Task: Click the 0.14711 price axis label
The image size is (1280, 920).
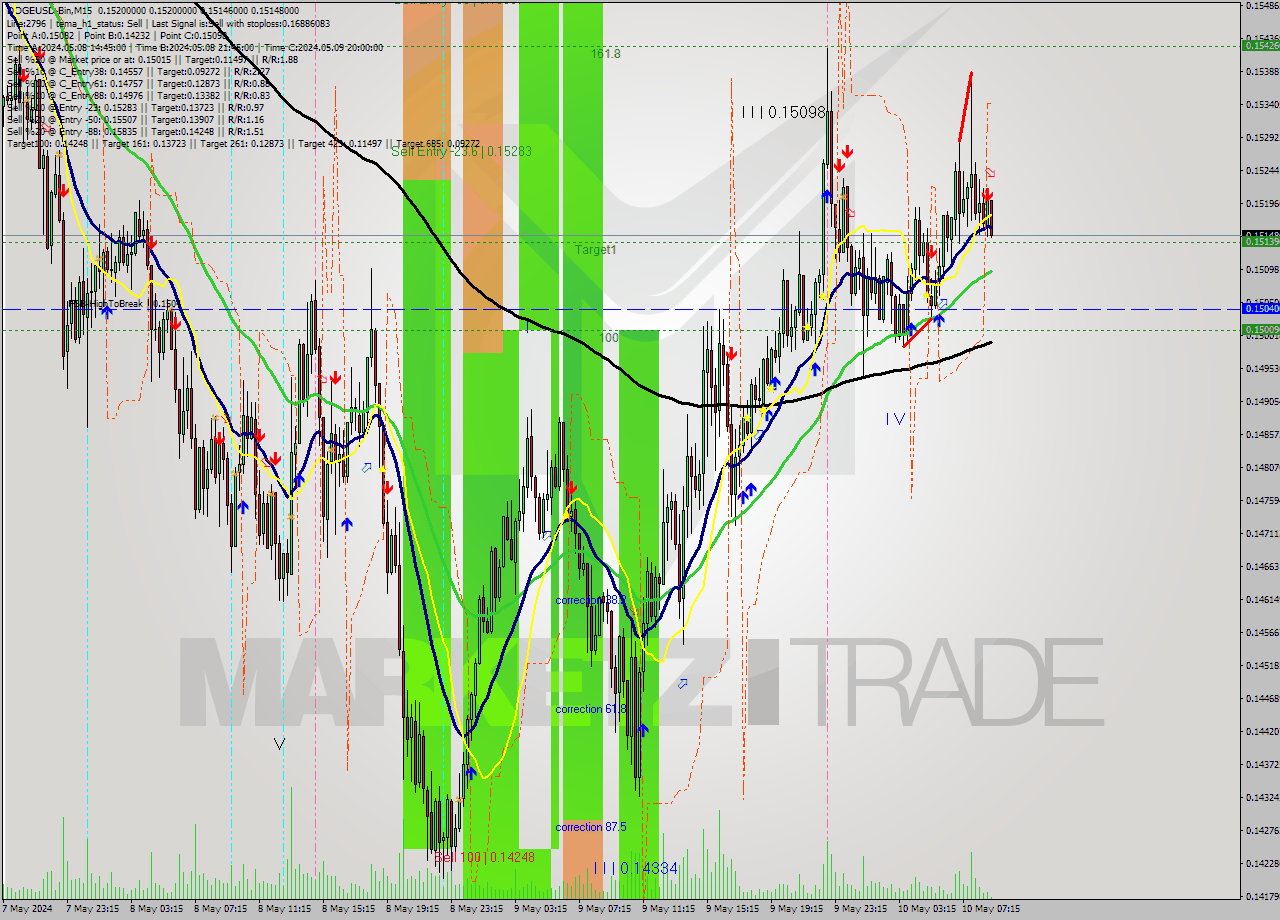Action: pos(1262,533)
